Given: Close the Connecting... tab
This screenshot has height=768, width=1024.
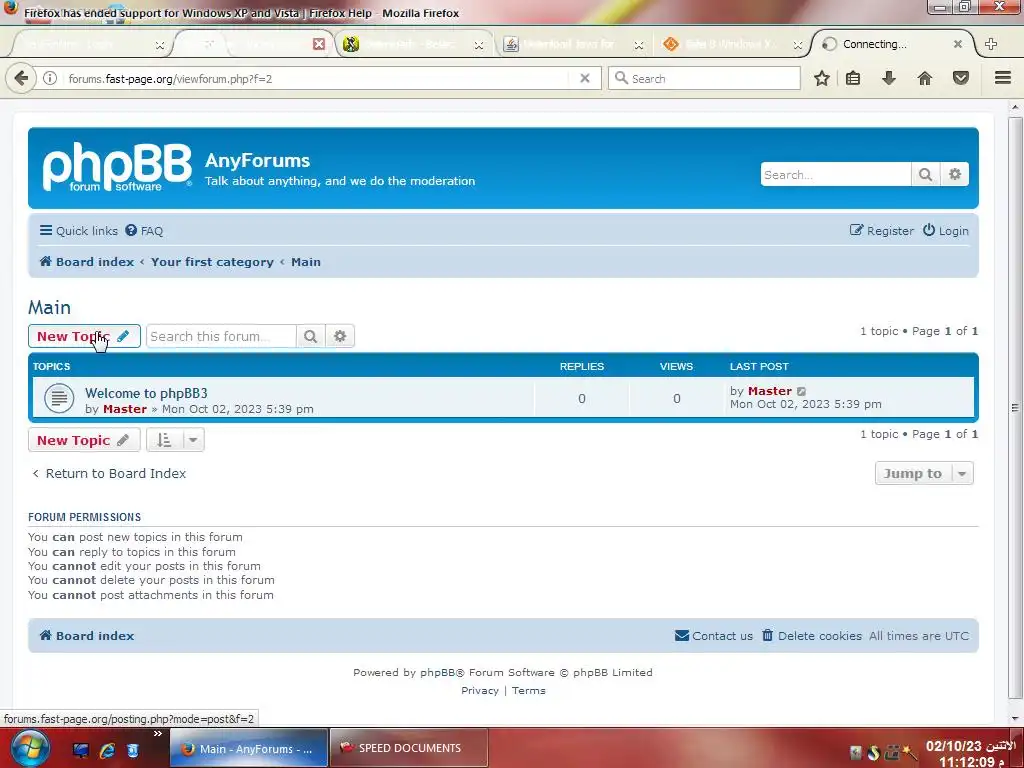Looking at the screenshot, I should [x=957, y=44].
